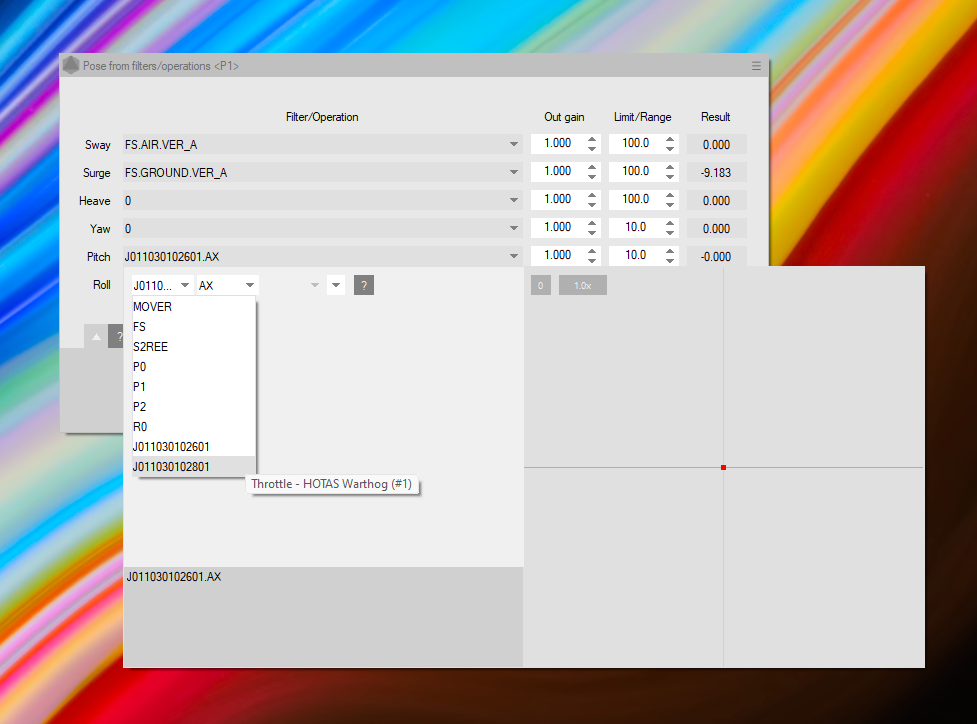Expand the Sway filter/operation dropdown

[514, 145]
